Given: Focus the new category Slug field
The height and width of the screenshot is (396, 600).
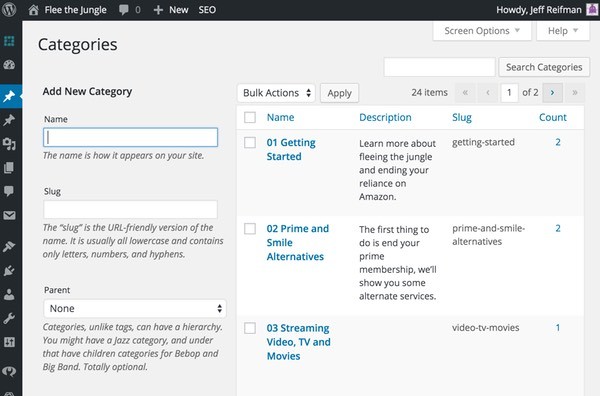Looking at the screenshot, I should pos(130,210).
